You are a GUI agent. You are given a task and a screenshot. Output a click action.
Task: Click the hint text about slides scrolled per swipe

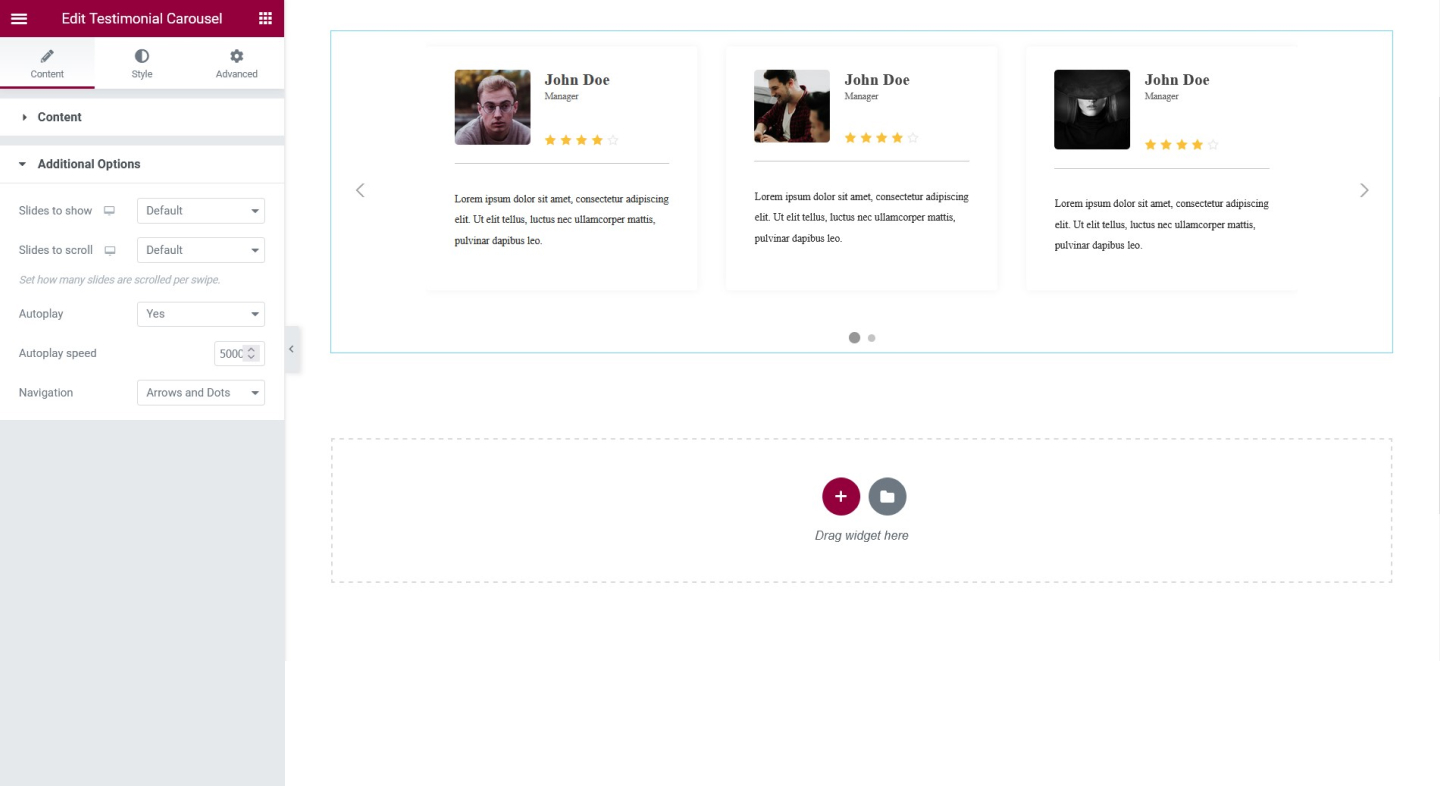pos(120,280)
